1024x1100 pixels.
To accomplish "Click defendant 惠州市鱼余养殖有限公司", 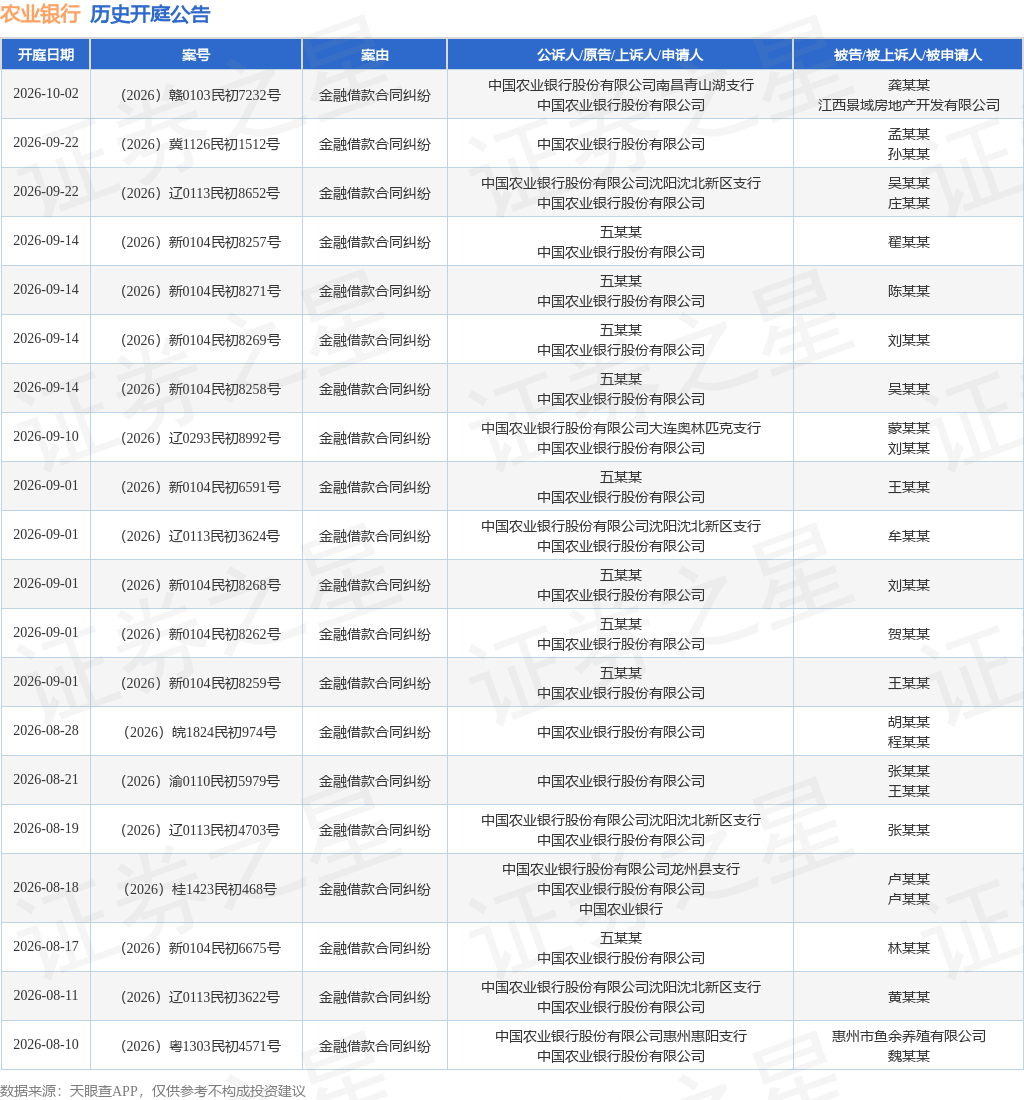I will click(909, 1036).
